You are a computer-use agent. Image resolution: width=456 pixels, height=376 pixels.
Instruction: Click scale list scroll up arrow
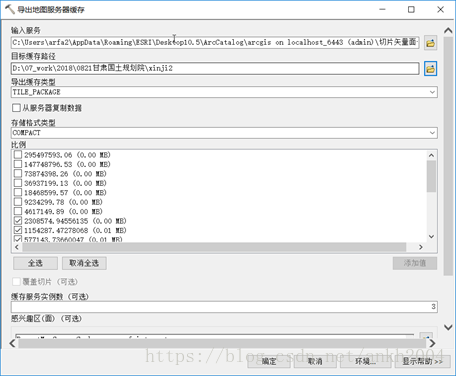point(431,155)
